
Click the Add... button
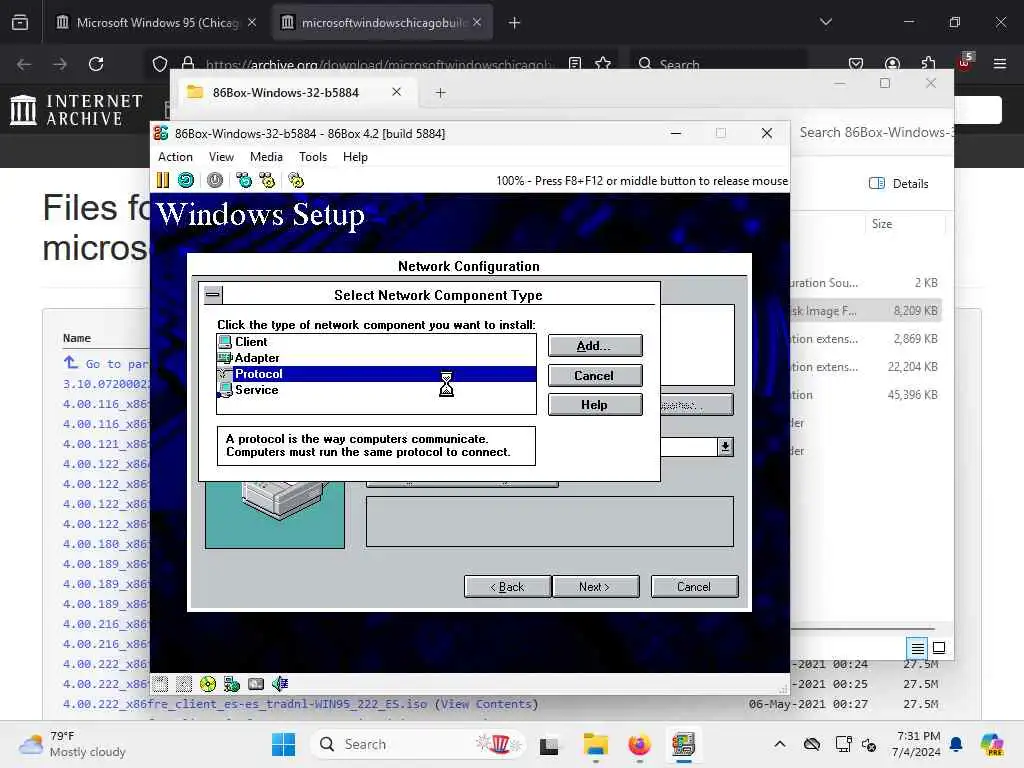tap(594, 346)
